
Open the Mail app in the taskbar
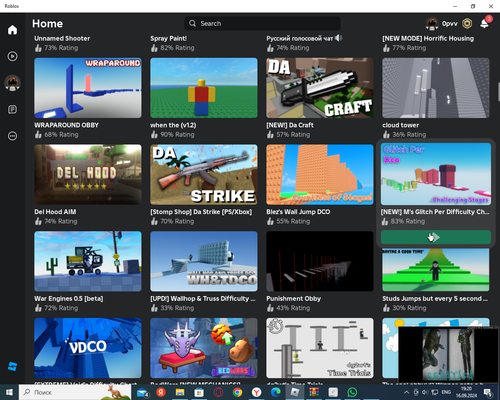(142, 392)
